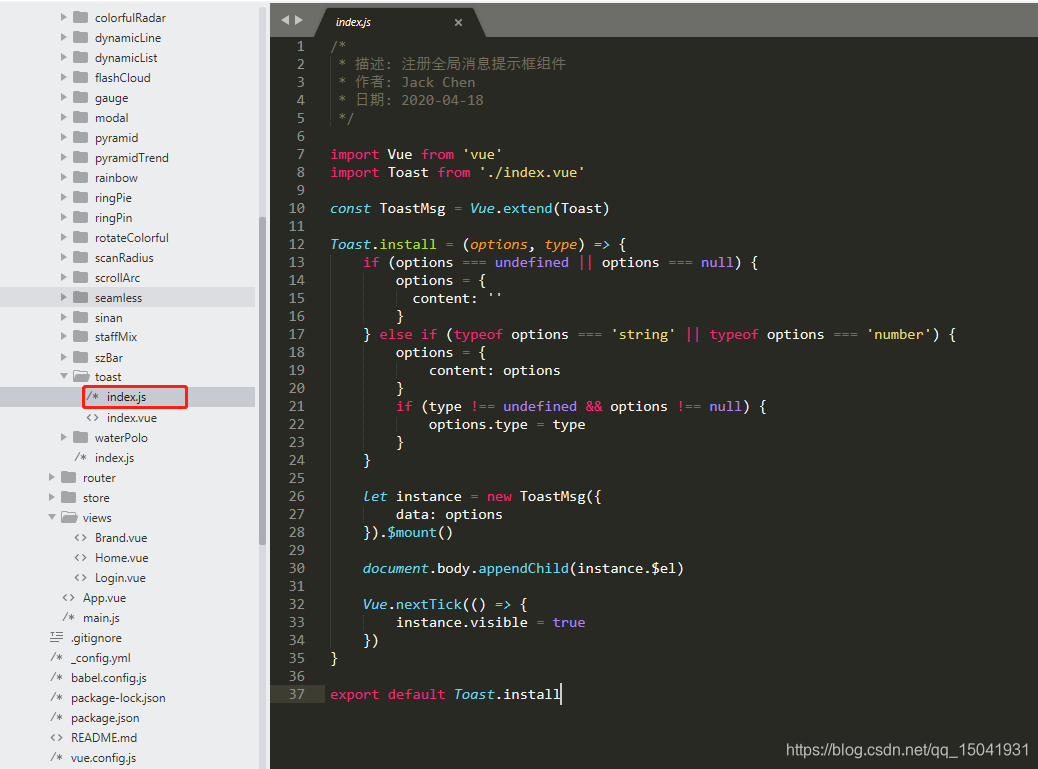Collapse the toast folder arrow
Viewport: 1038px width, 769px height.
point(64,376)
